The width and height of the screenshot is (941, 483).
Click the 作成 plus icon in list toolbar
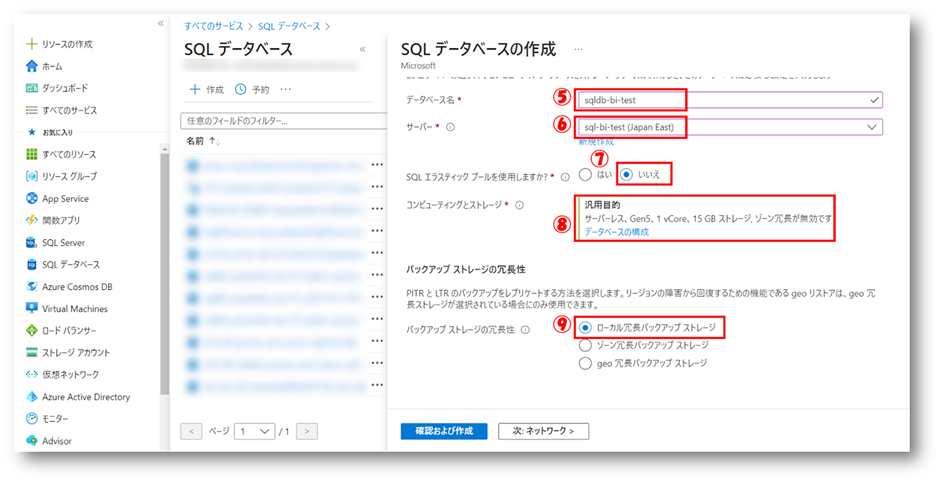click(x=194, y=89)
